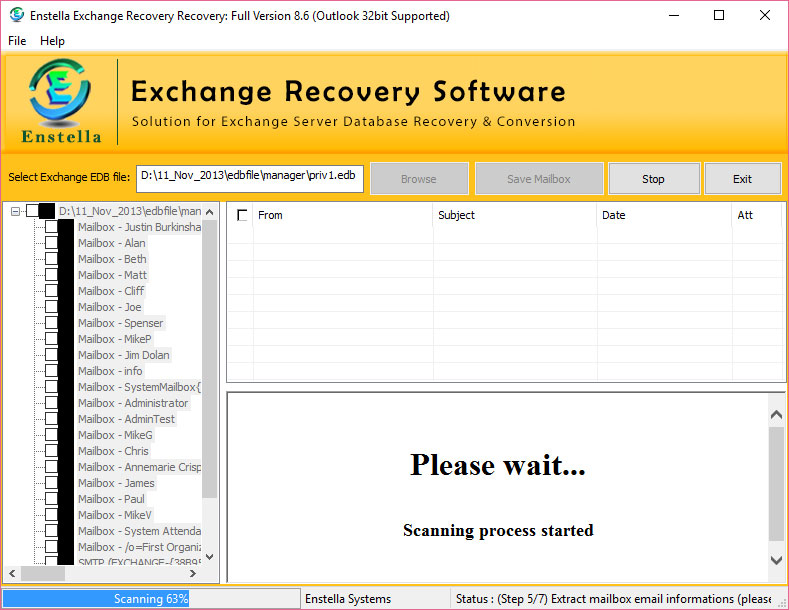This screenshot has width=789, height=610.
Task: Click the 'Select Exchange EDB file:' label
Action: [69, 177]
